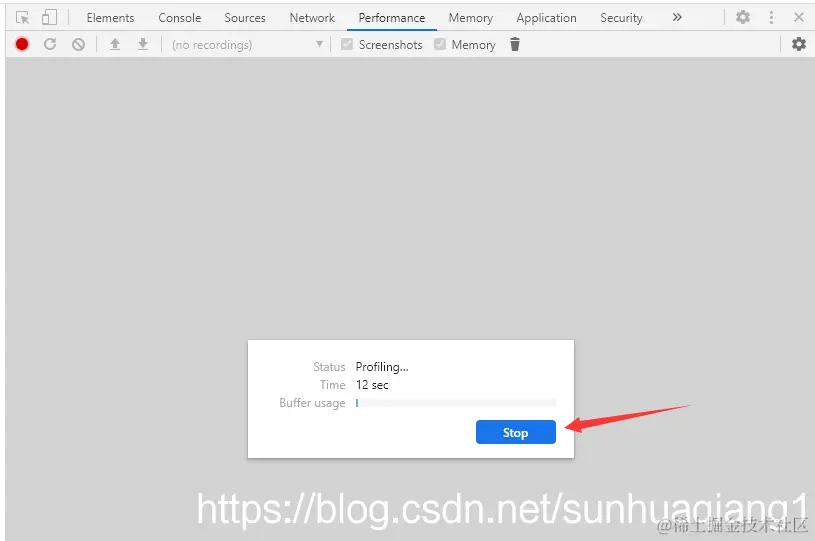Click the red record button
Viewport: 815px width, 541px height.
(x=22, y=44)
